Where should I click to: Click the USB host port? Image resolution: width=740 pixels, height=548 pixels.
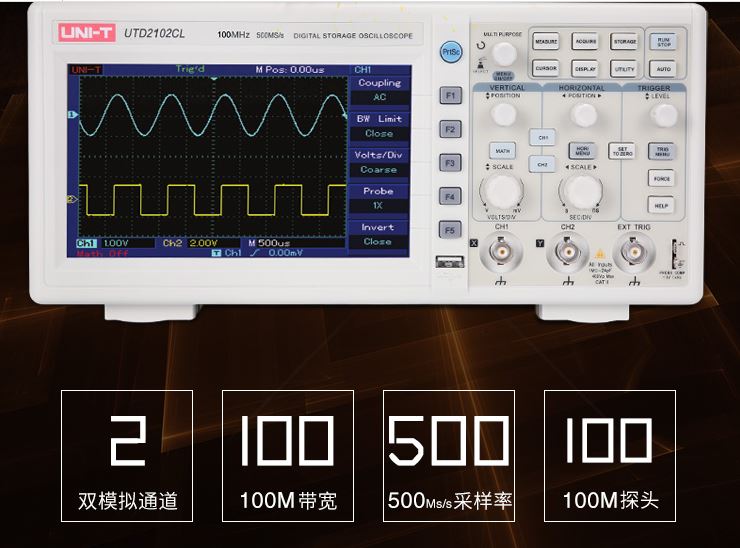click(x=450, y=261)
